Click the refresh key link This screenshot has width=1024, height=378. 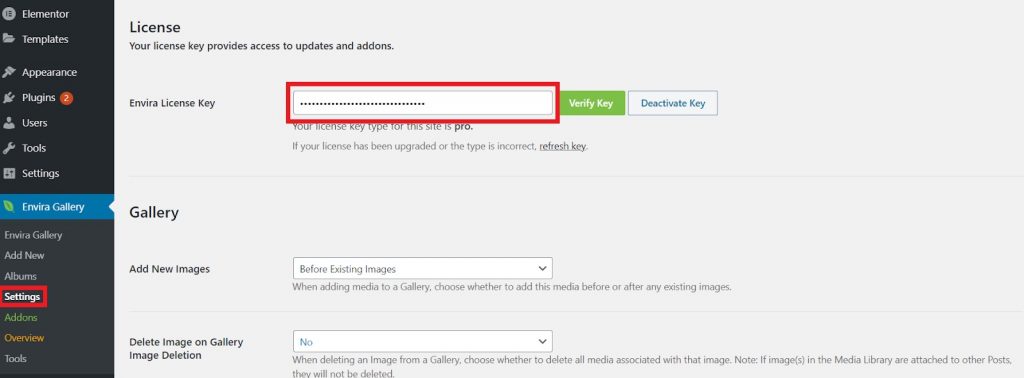[562, 146]
